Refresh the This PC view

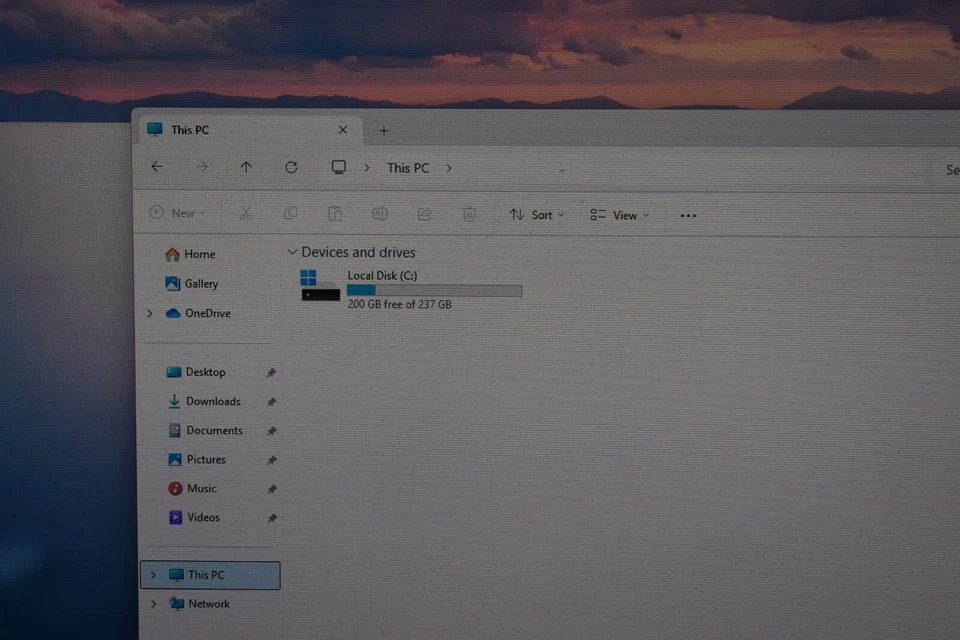[x=291, y=167]
